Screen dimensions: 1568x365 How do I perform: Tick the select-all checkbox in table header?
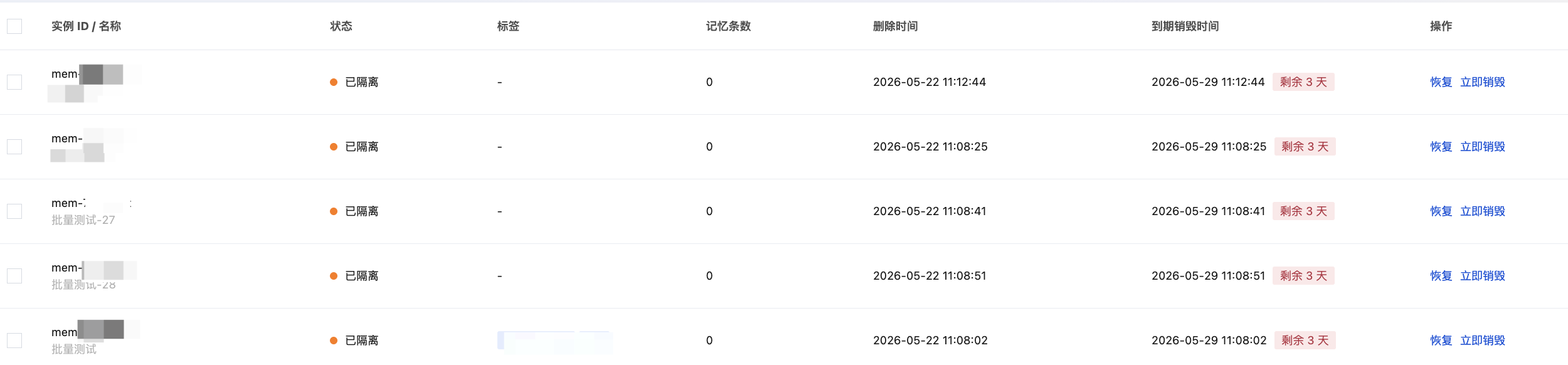point(14,26)
